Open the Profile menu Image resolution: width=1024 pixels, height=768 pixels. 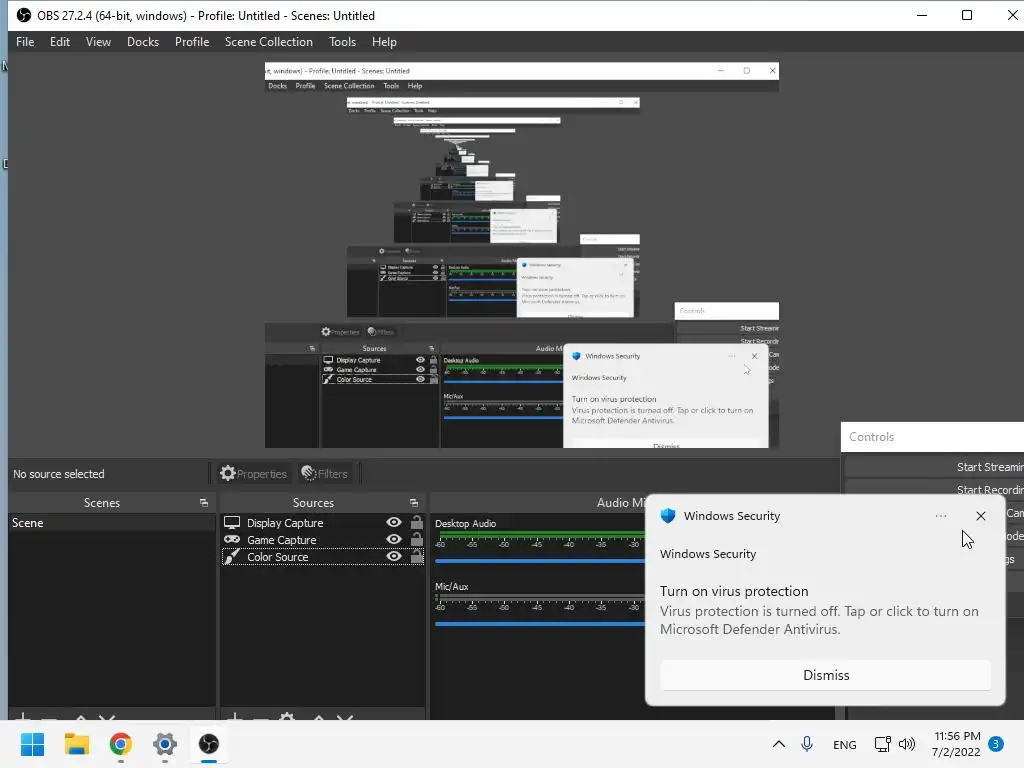191,42
